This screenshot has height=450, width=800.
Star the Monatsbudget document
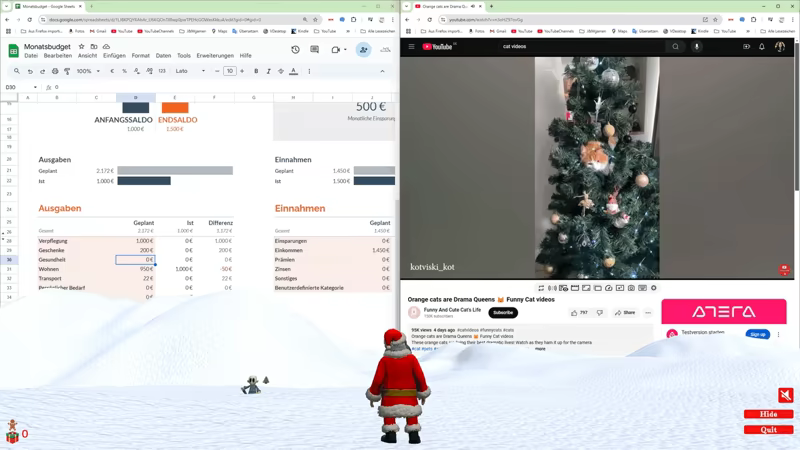81,46
